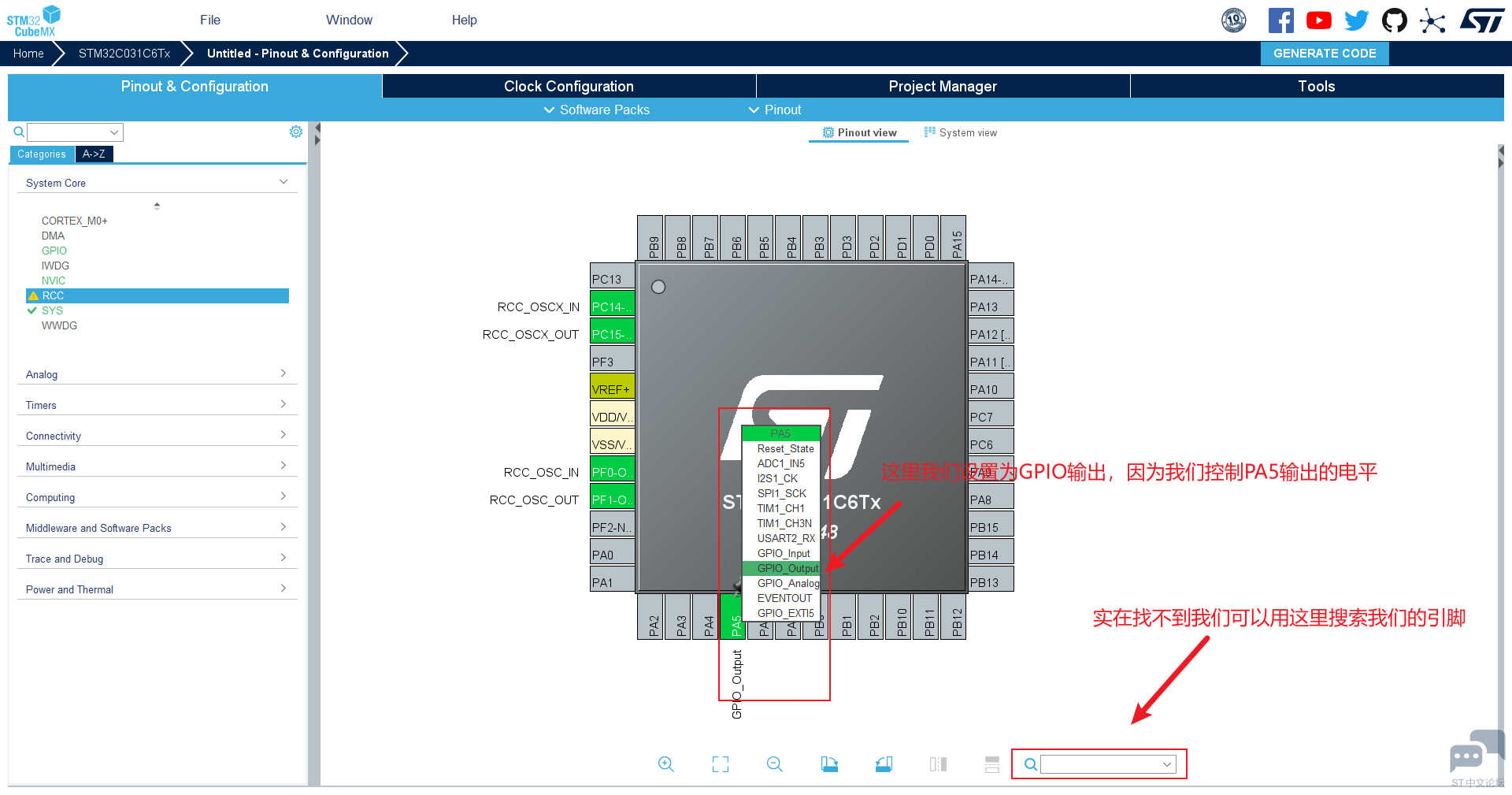1512x795 pixels.
Task: Open the GitHub icon
Action: click(1395, 20)
